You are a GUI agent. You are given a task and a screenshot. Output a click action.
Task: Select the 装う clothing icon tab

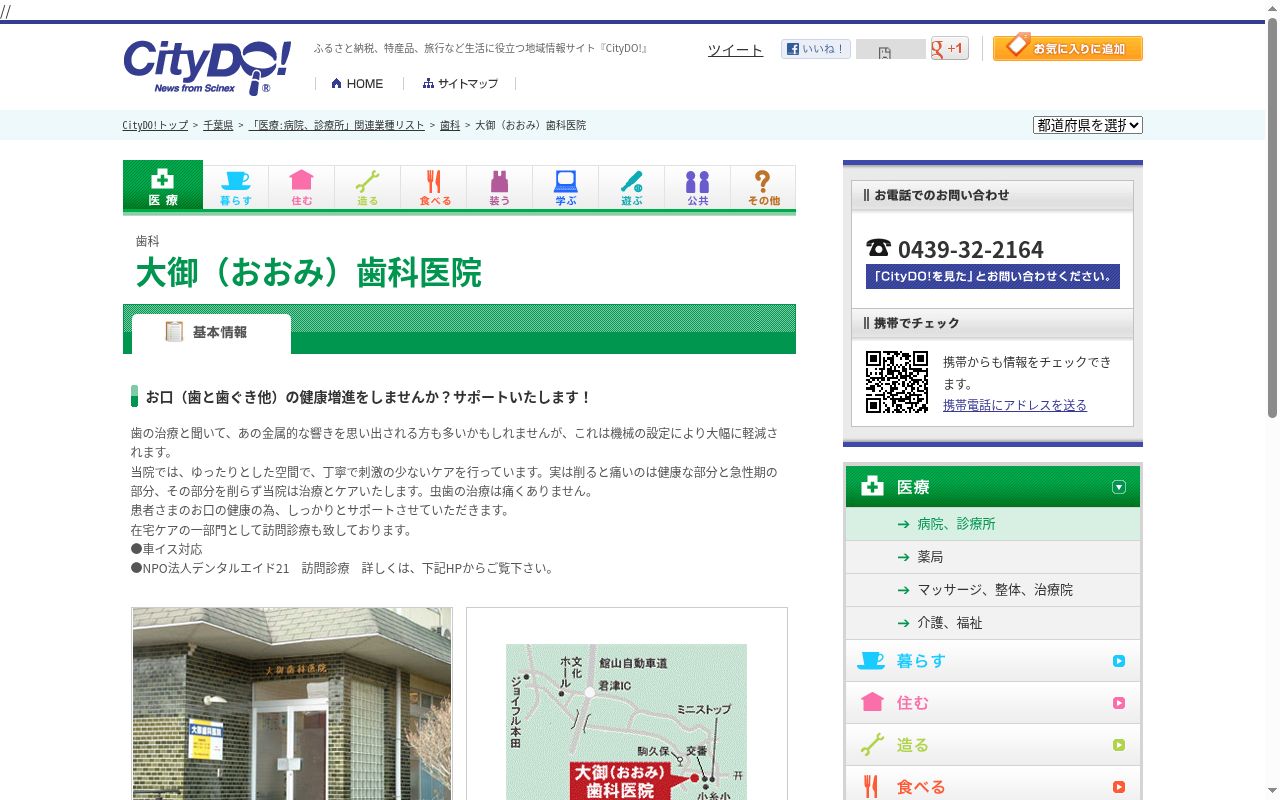[x=500, y=188]
